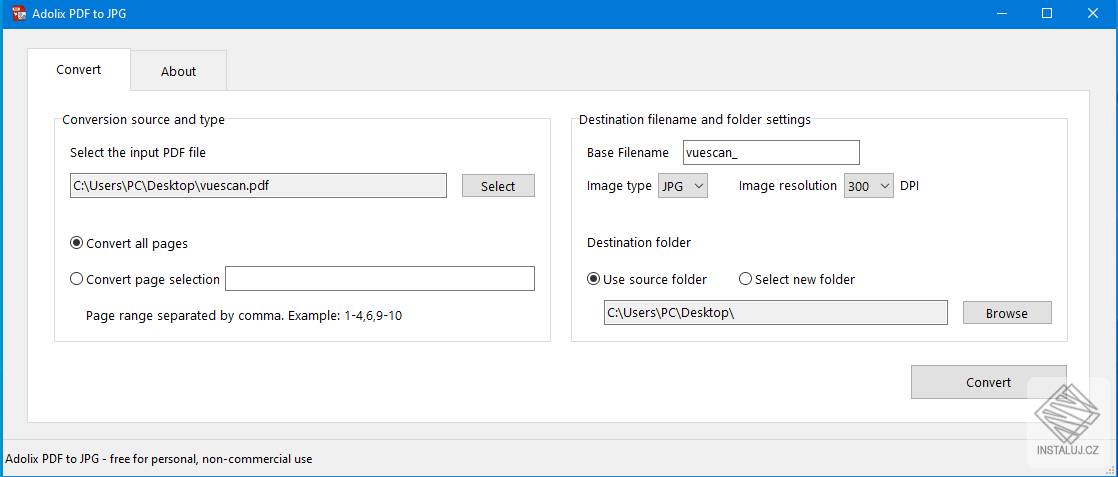Image resolution: width=1118 pixels, height=477 pixels.
Task: Click the destination folder path field
Action: click(x=776, y=313)
